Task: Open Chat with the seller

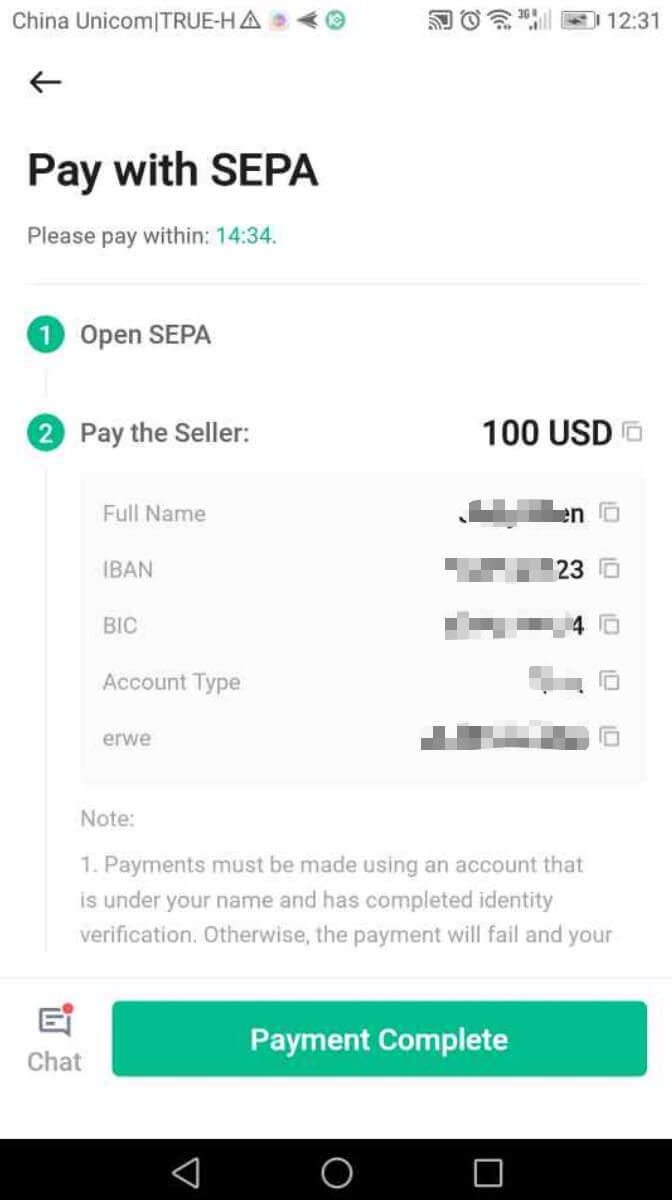Action: tap(53, 1038)
